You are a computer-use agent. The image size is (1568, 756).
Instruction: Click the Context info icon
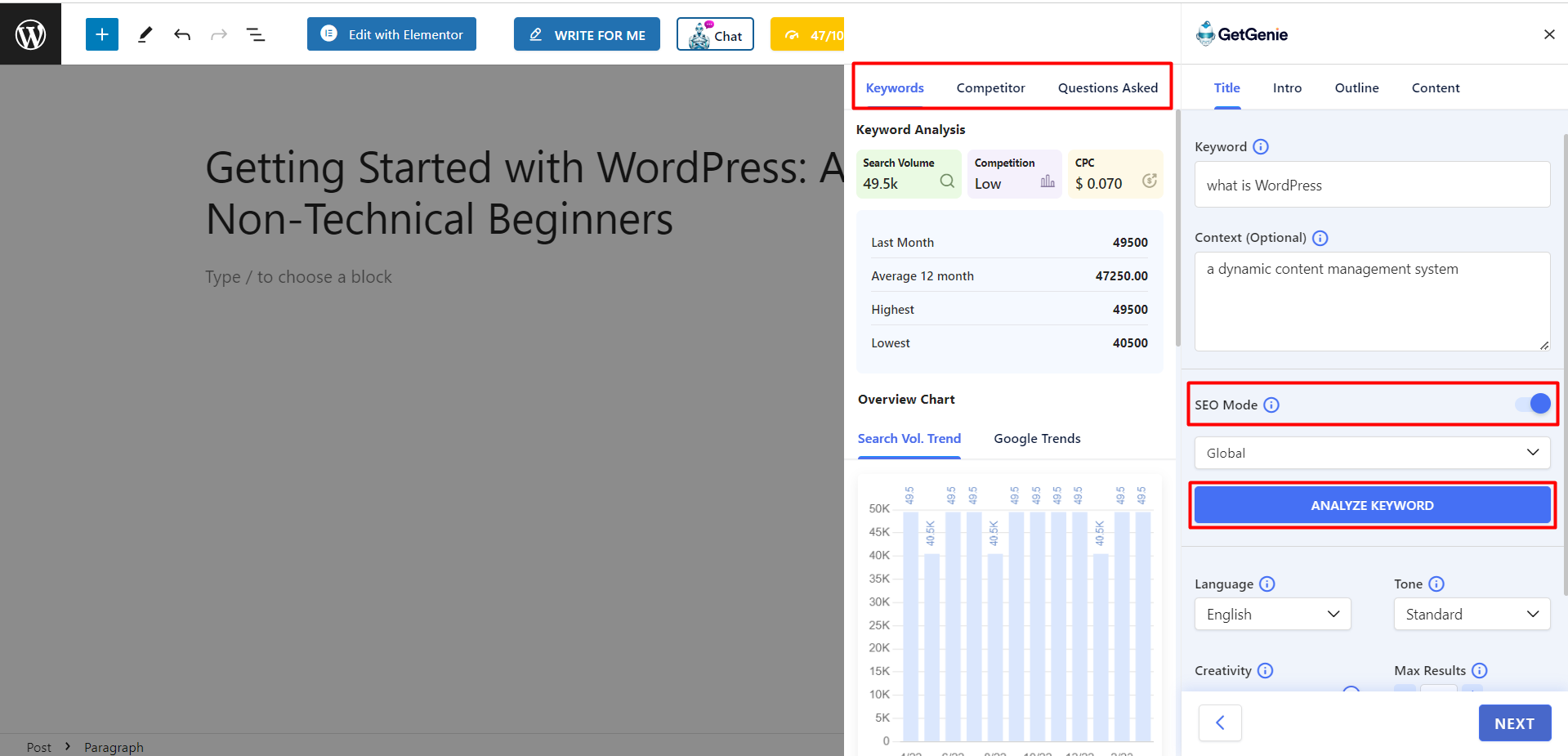[x=1320, y=238]
